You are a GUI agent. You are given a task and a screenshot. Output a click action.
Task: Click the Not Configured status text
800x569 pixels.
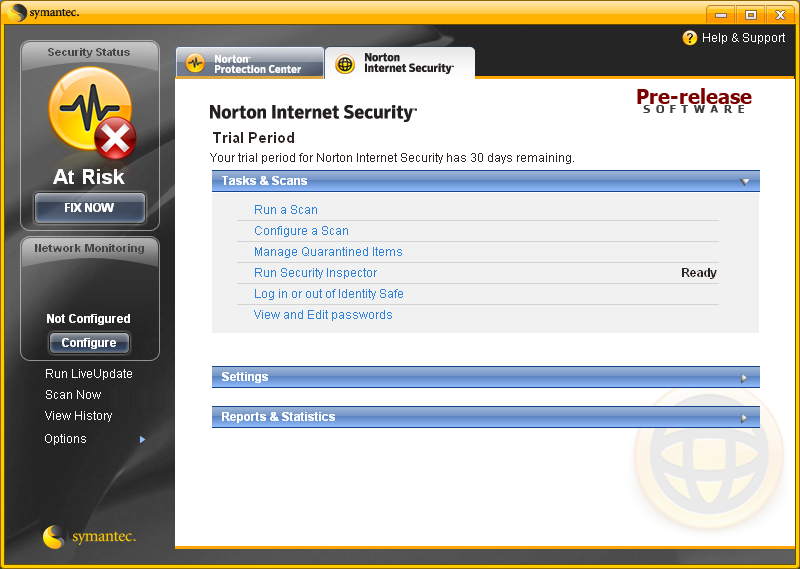point(88,318)
